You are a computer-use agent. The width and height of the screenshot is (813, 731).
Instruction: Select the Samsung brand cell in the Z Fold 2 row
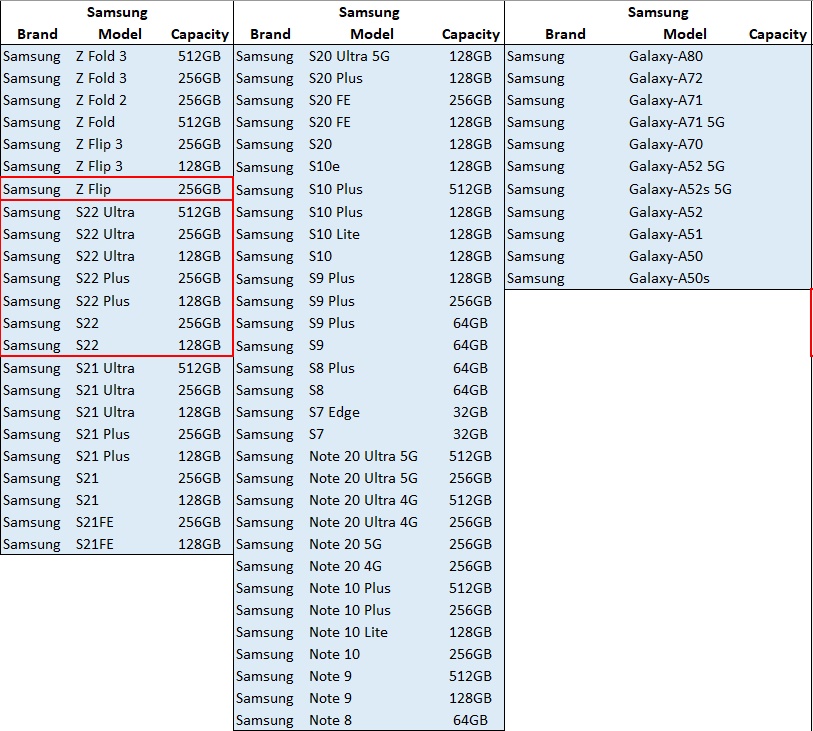click(32, 100)
